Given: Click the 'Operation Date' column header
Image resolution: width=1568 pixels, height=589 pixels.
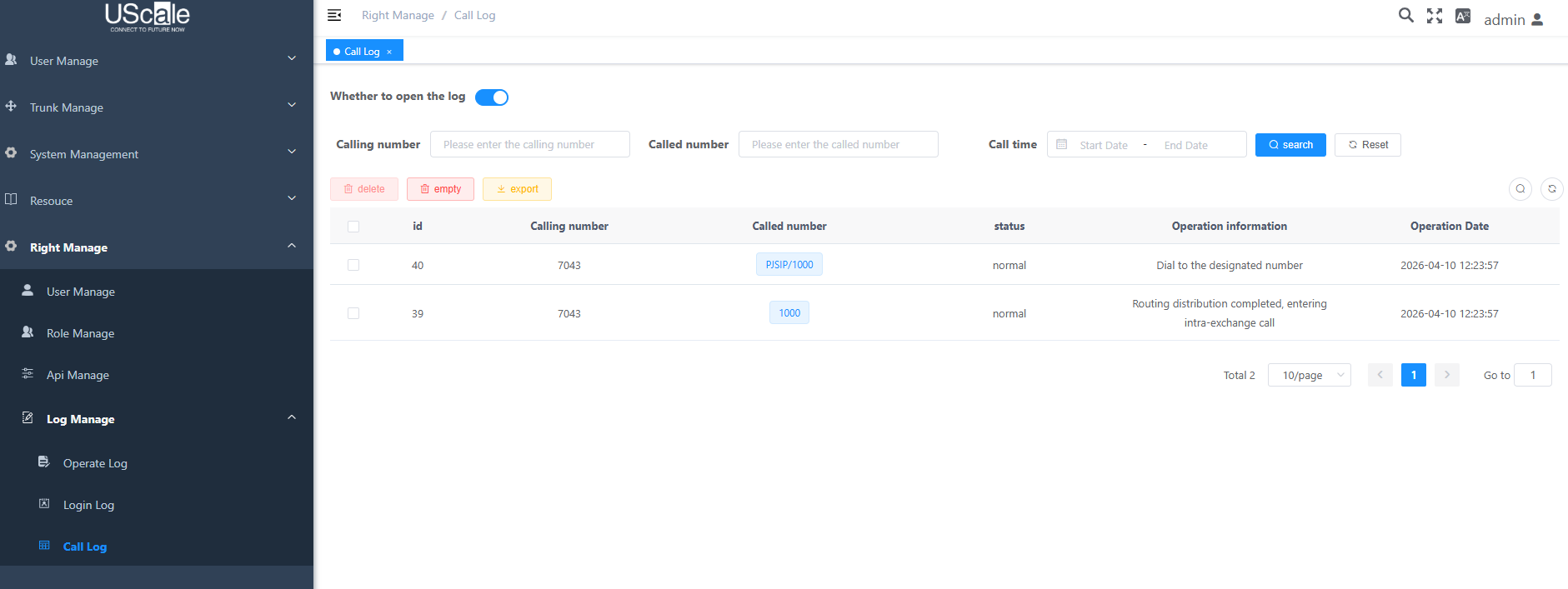Looking at the screenshot, I should point(1450,227).
